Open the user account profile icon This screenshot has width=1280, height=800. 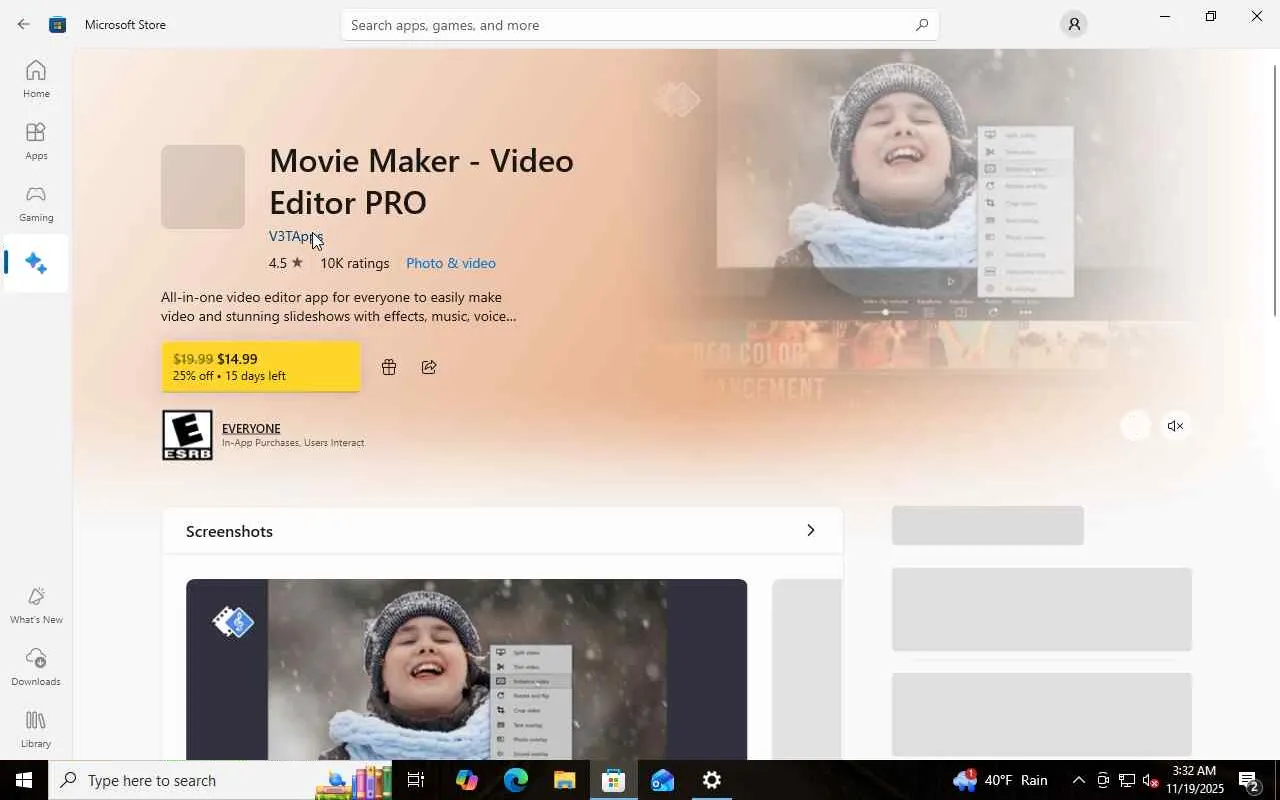[1074, 24]
